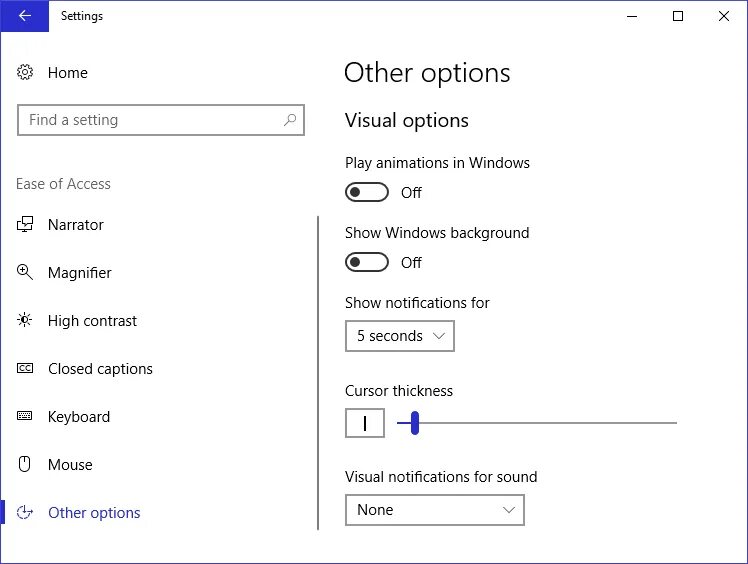Click the Closed captions CC icon
The image size is (748, 564).
(26, 369)
